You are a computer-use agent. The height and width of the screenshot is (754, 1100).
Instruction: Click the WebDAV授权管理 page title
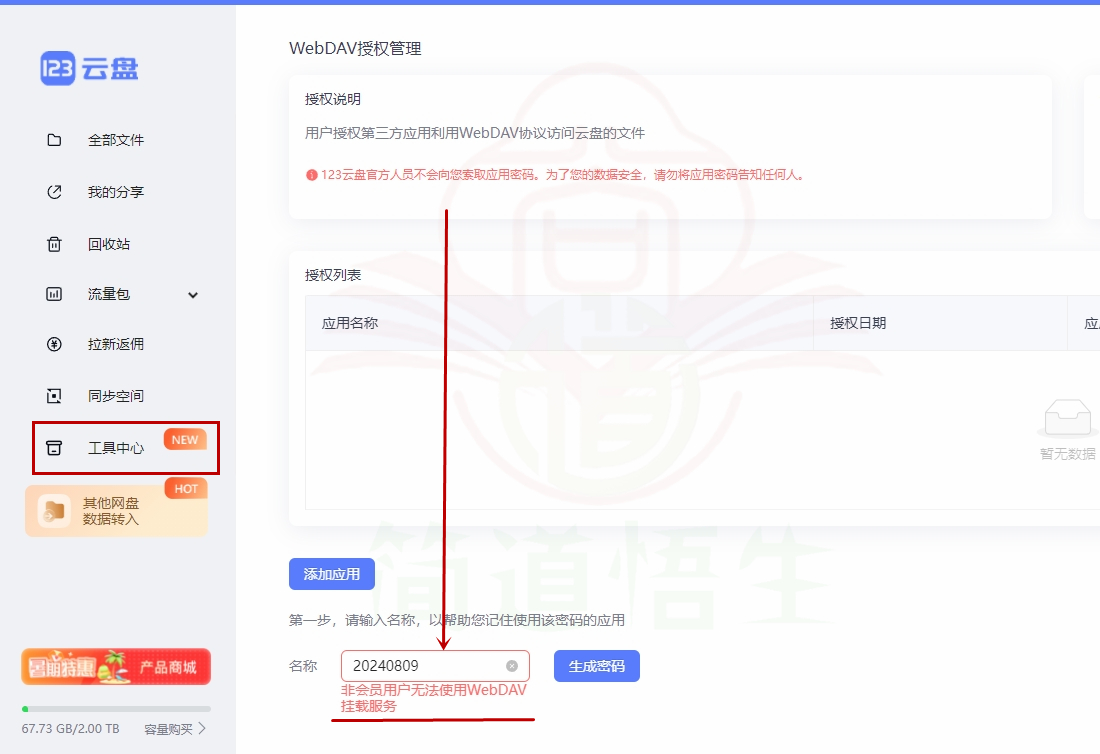(x=355, y=48)
